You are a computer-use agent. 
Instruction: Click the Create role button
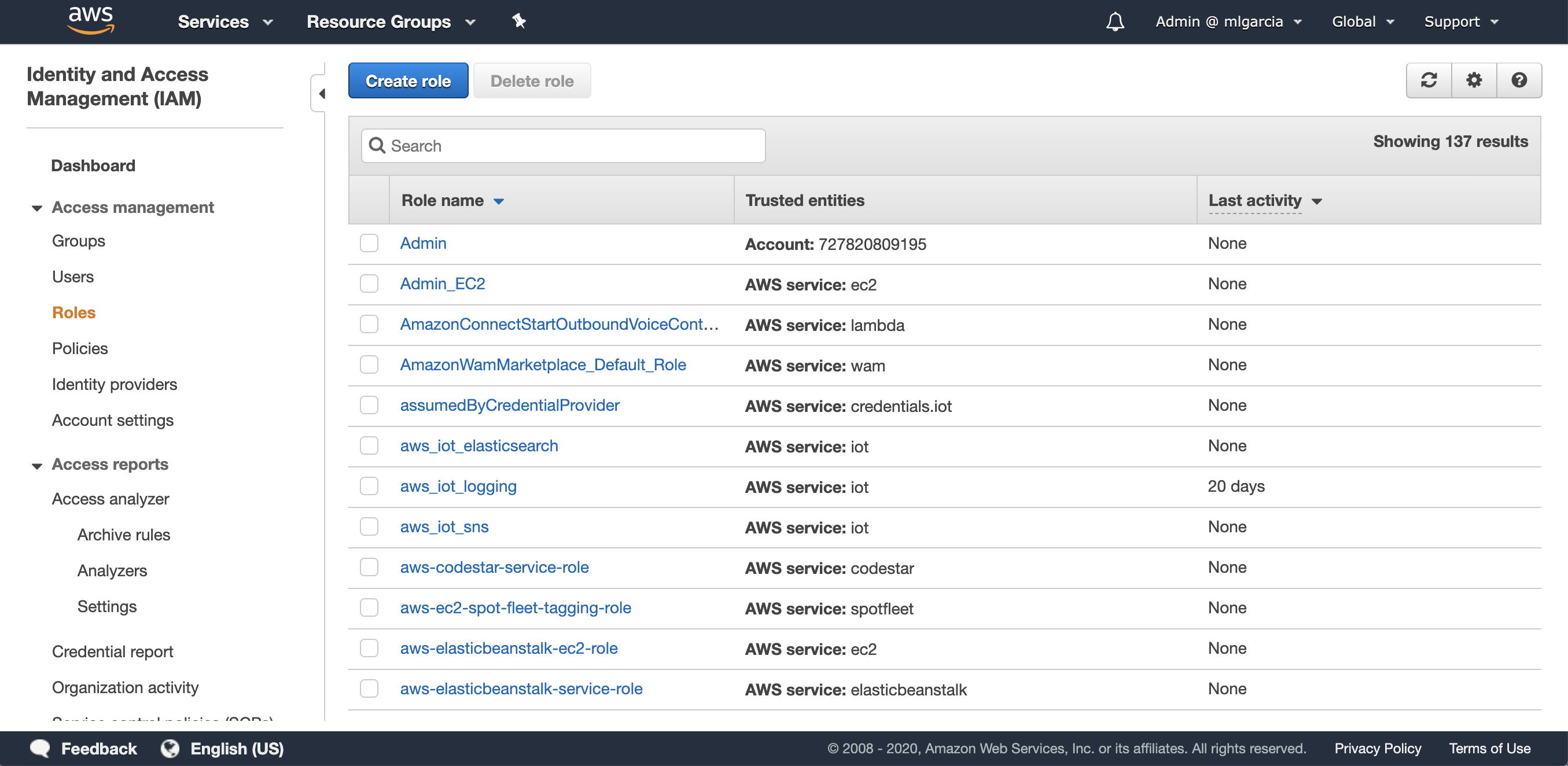408,81
